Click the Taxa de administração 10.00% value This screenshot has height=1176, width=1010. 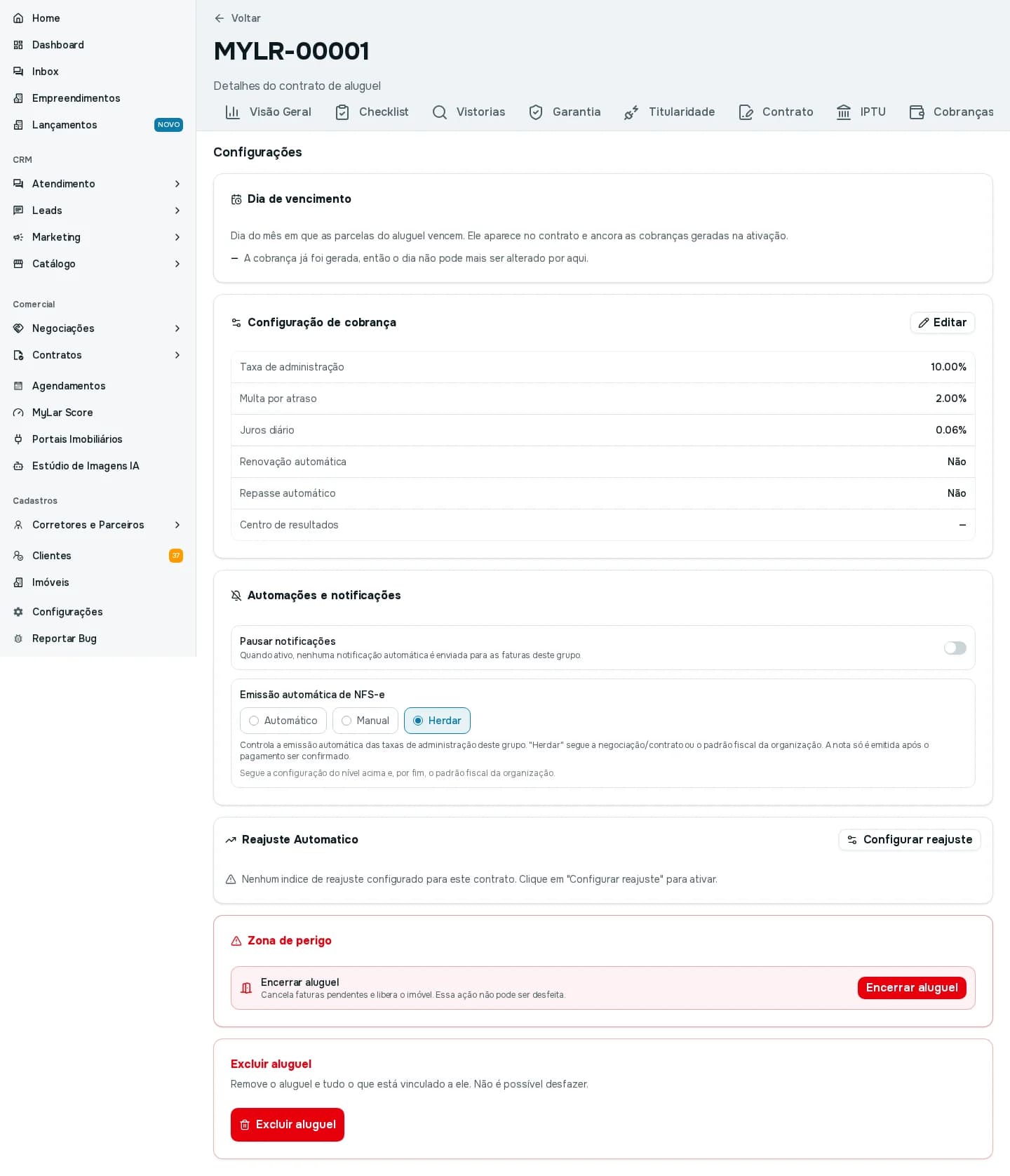[948, 367]
